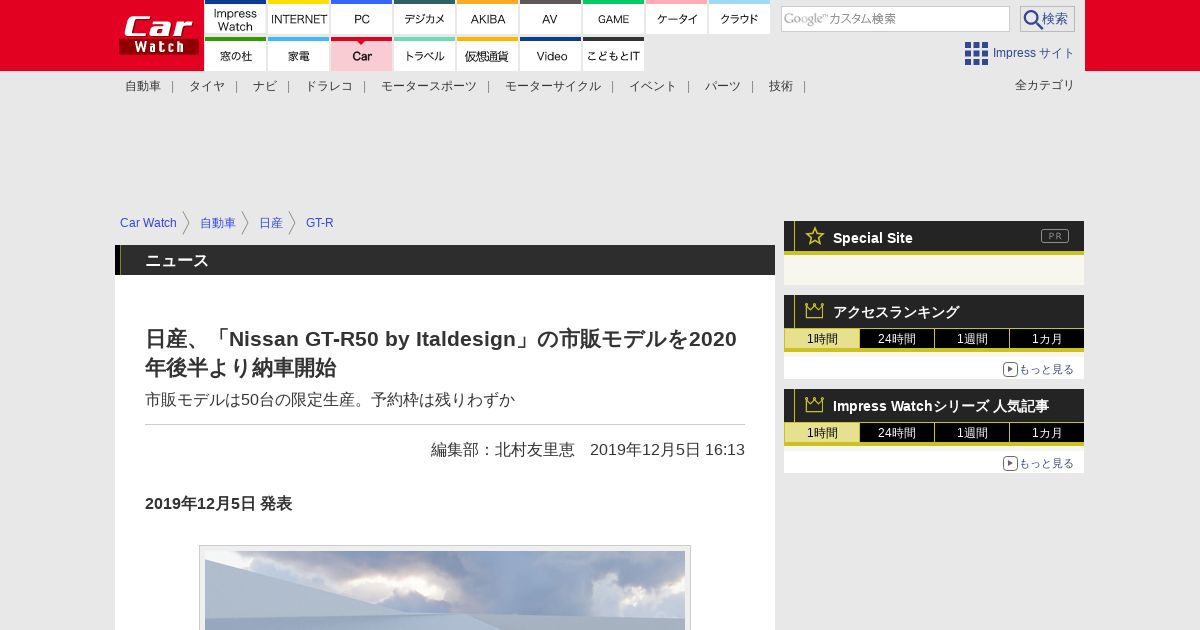Go to Car Watch breadcrumb link
The height and width of the screenshot is (630, 1200).
pyautogui.click(x=148, y=223)
